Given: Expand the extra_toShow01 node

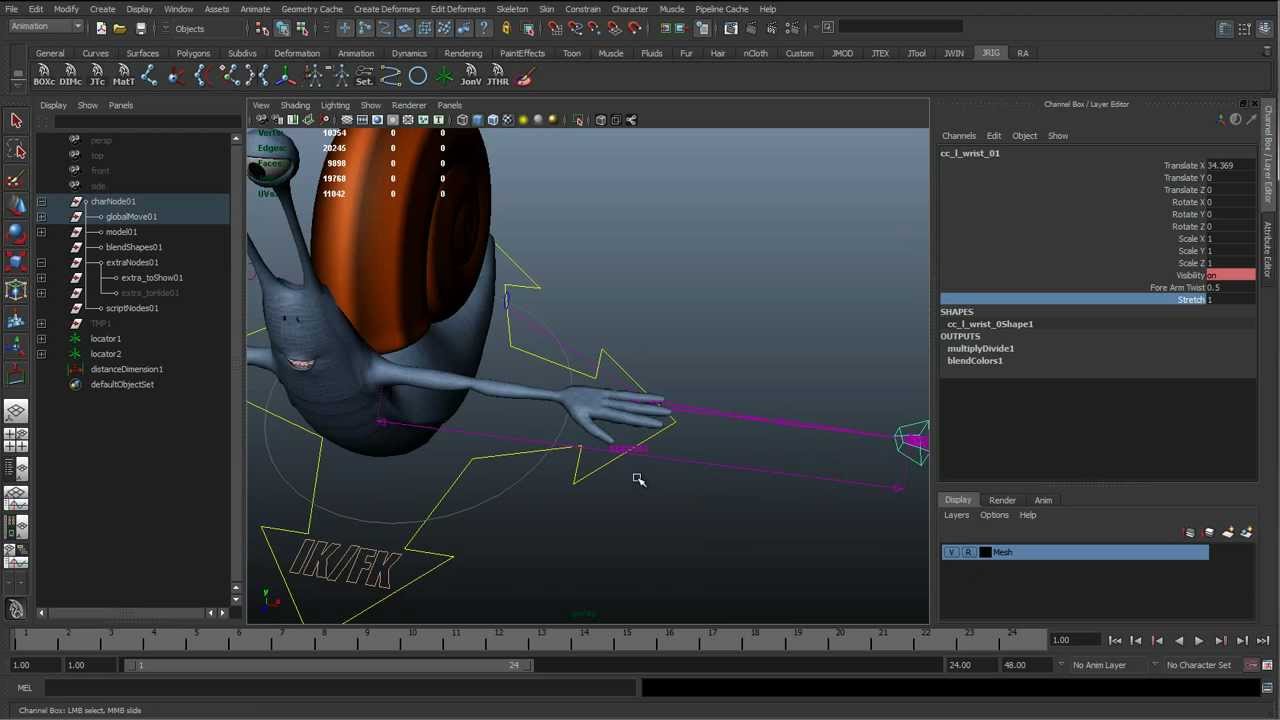Looking at the screenshot, I should (x=41, y=277).
